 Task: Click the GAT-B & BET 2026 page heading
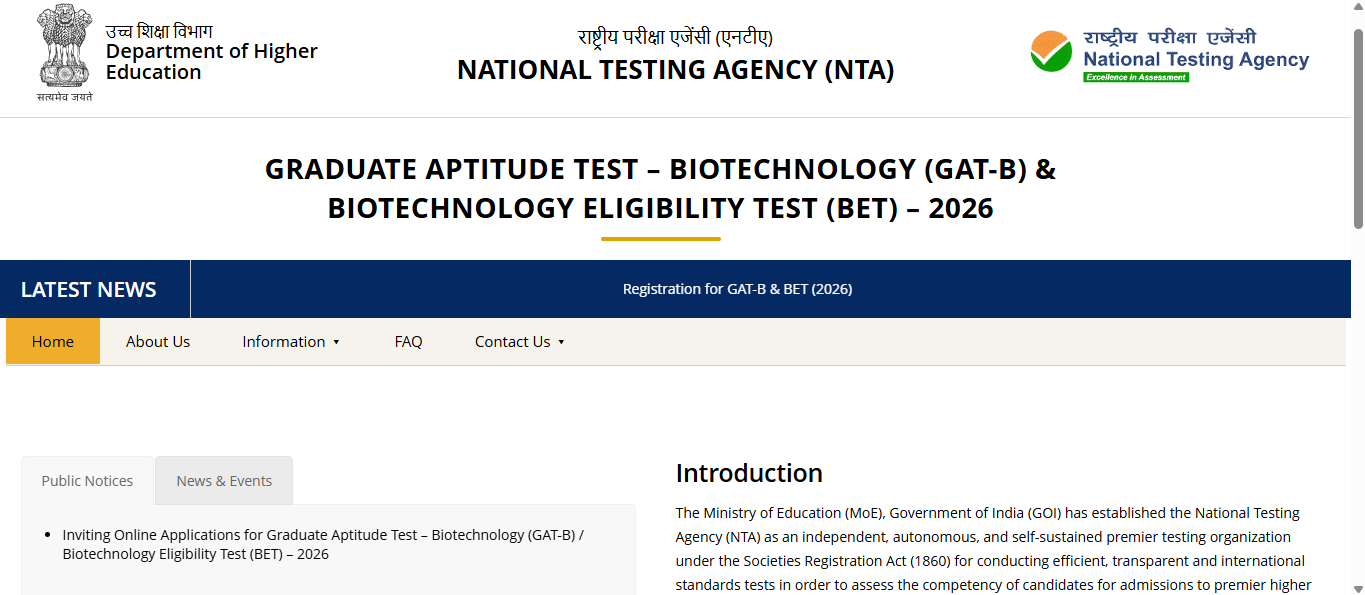pos(660,188)
